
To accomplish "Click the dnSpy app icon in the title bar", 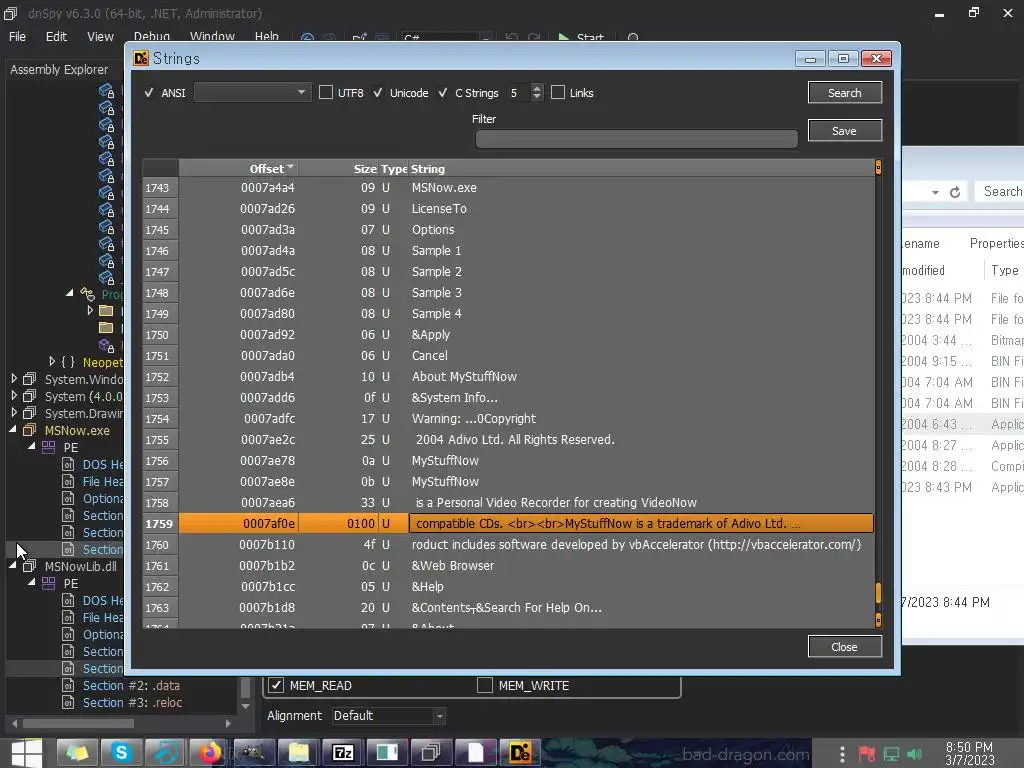I will click(11, 13).
